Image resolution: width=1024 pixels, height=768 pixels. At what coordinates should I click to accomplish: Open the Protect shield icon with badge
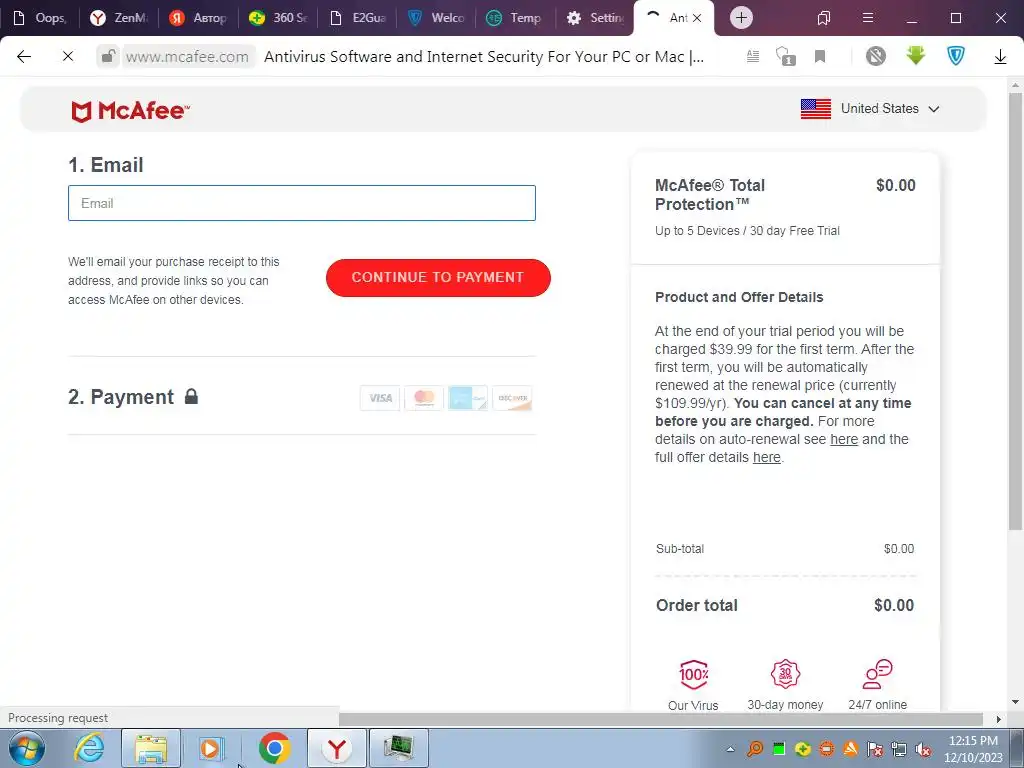tap(786, 57)
